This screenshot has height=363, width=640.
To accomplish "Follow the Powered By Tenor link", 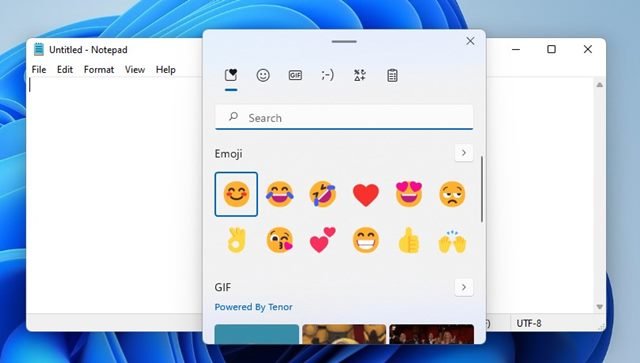I will [253, 307].
